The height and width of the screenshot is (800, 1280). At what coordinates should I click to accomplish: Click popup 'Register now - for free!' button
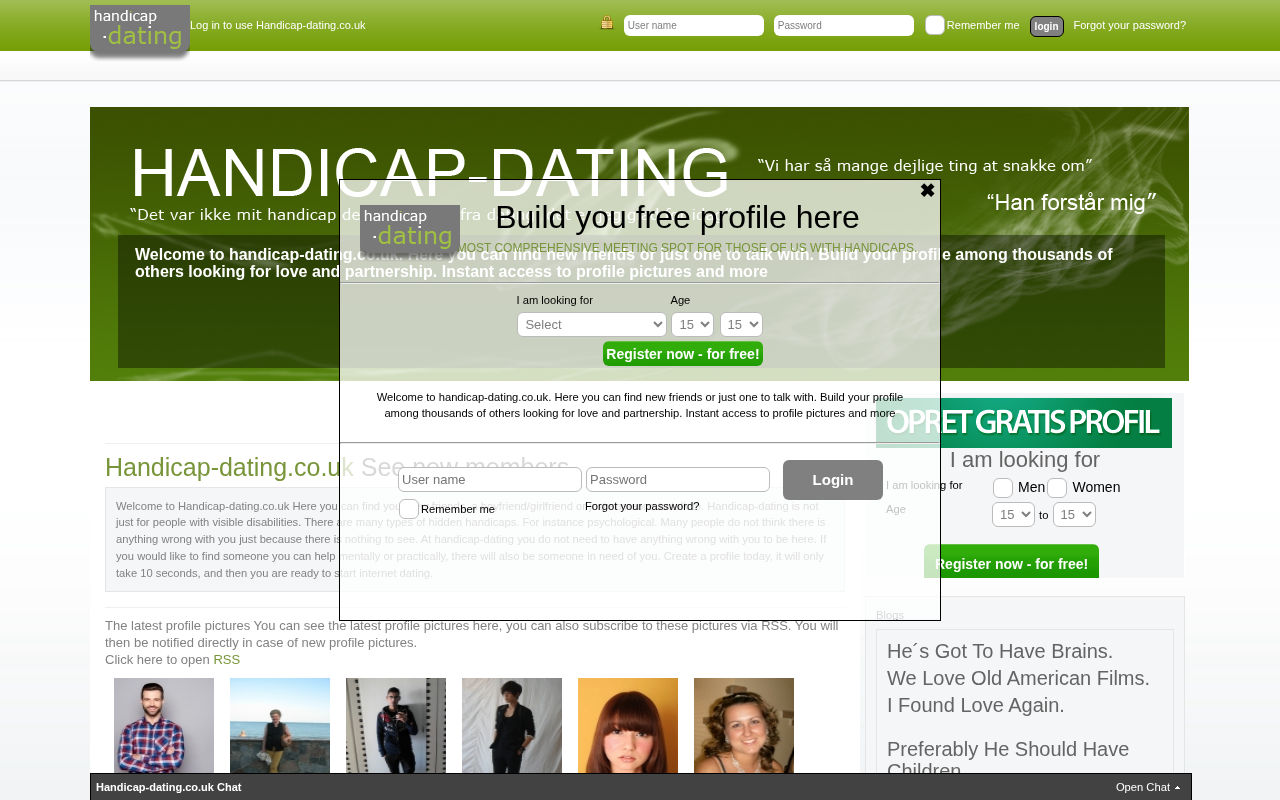(x=683, y=354)
